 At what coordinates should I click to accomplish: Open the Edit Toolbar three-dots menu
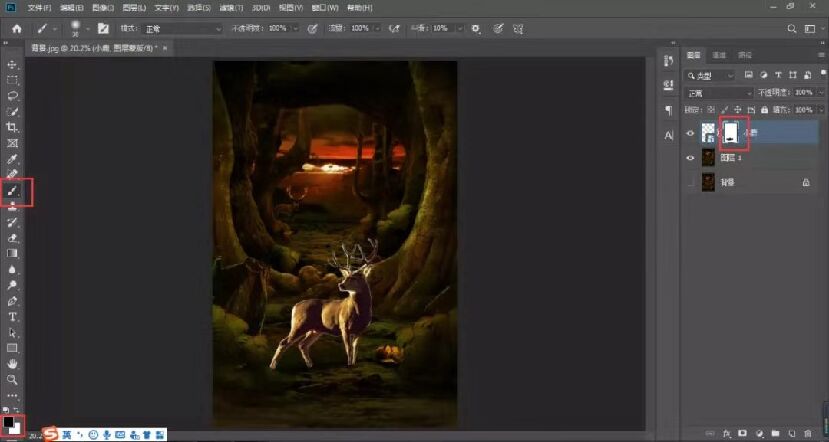[x=12, y=395]
